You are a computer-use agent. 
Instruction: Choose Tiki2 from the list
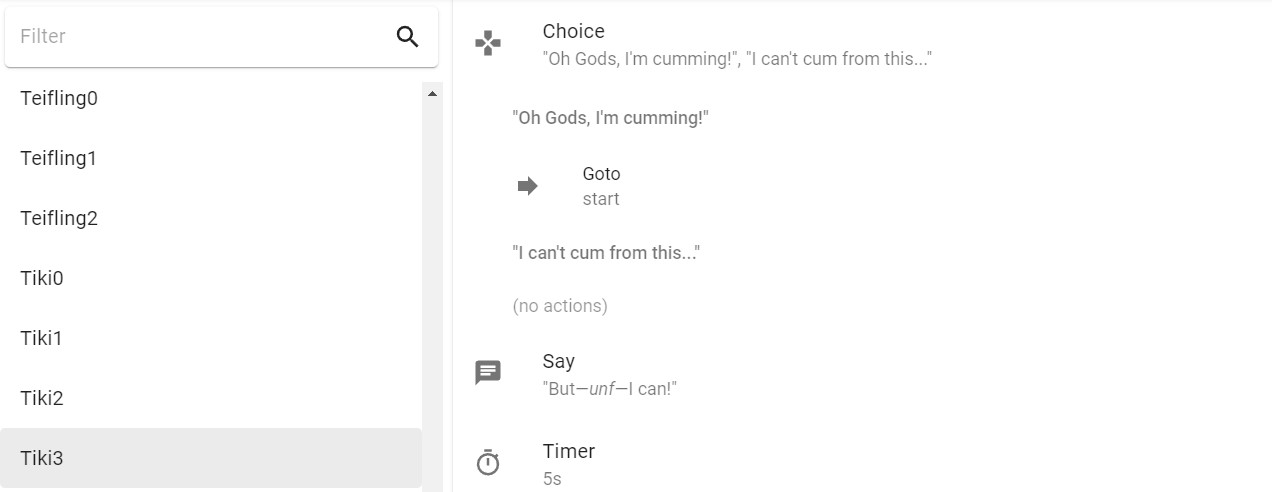(211, 398)
